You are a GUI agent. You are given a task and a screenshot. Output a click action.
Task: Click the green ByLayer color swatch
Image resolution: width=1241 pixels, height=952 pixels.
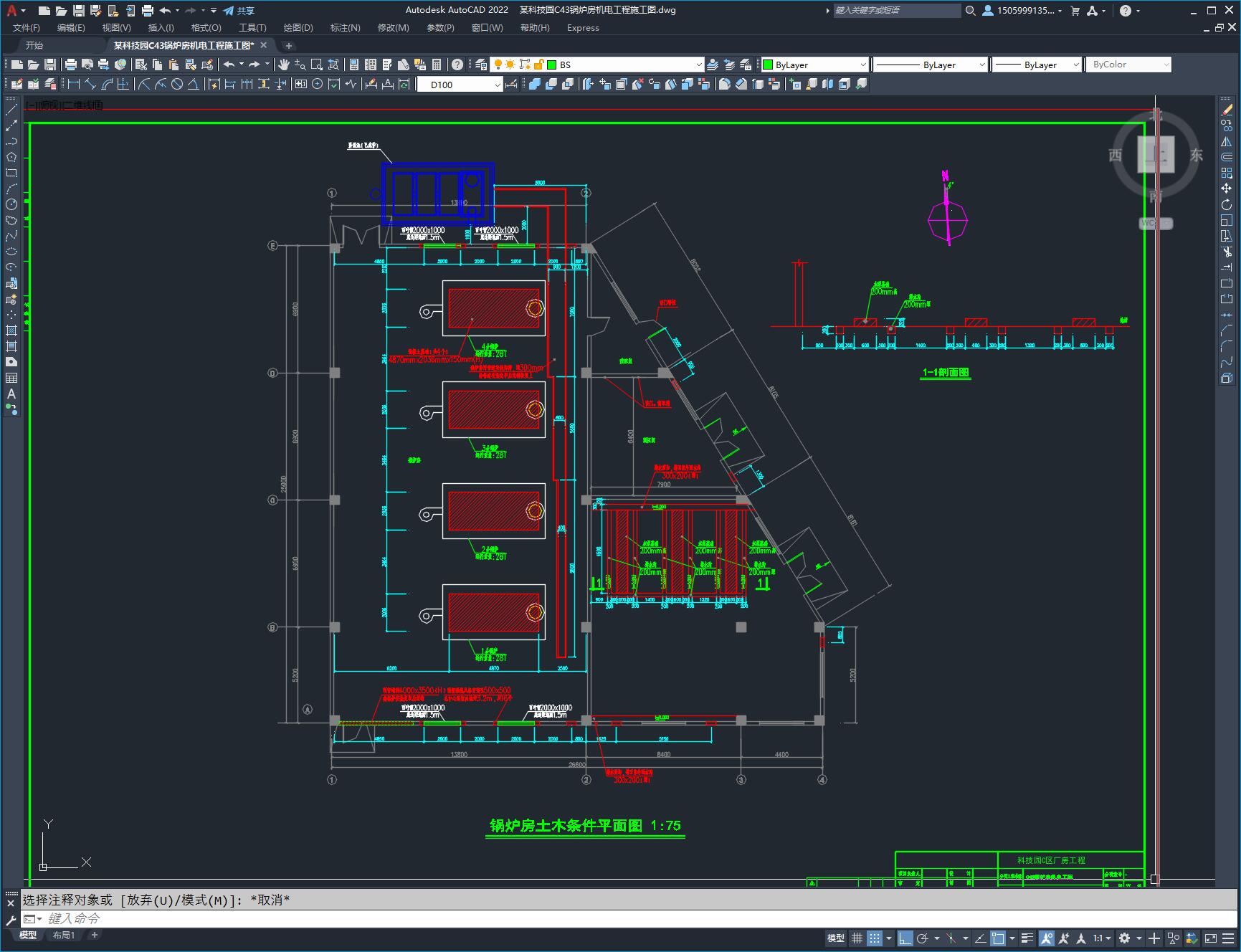(767, 65)
